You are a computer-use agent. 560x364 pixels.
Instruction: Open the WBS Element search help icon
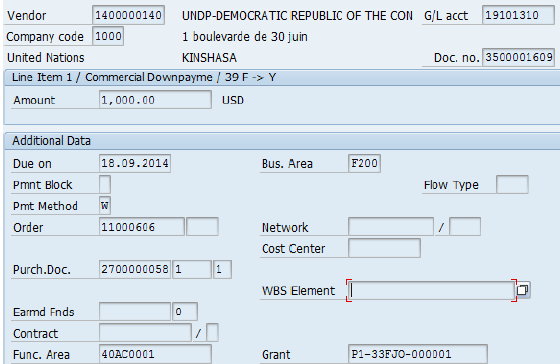coord(523,290)
